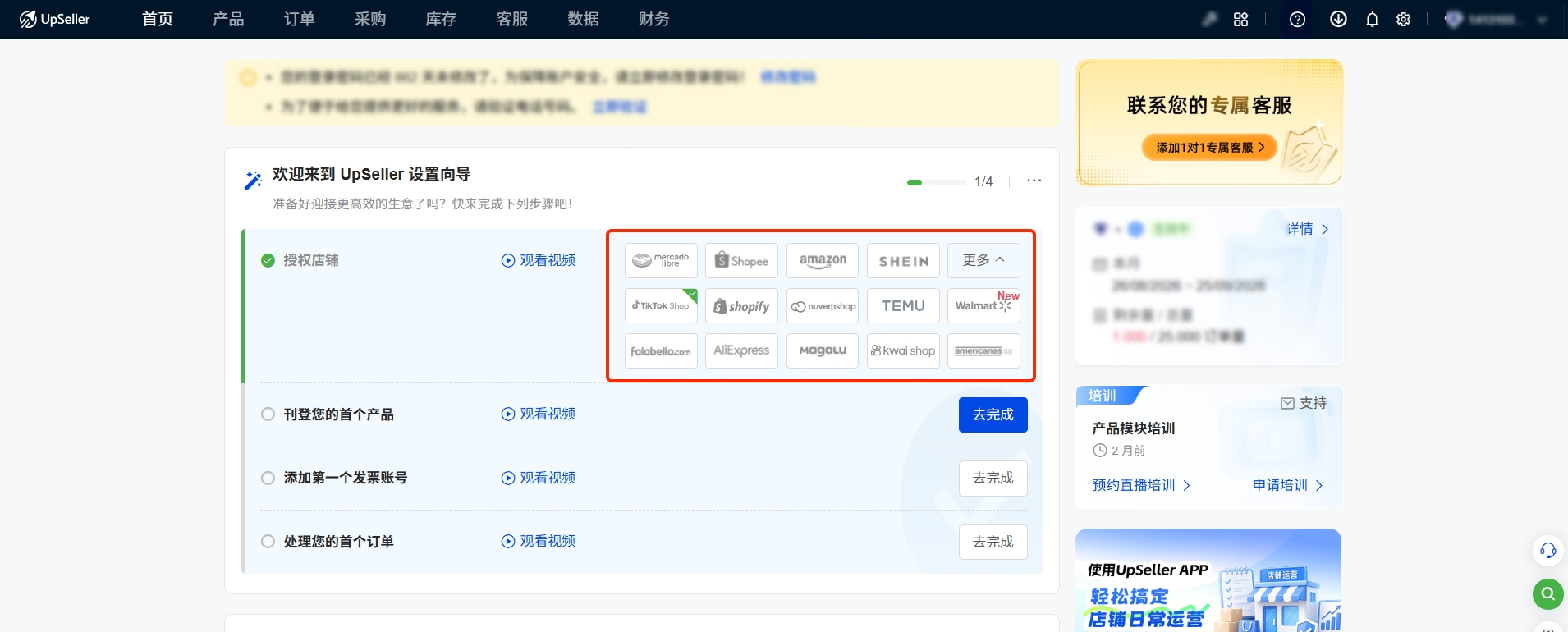Screen dimensions: 1568x632
Task: Select the Amazon store tile
Action: 823,260
